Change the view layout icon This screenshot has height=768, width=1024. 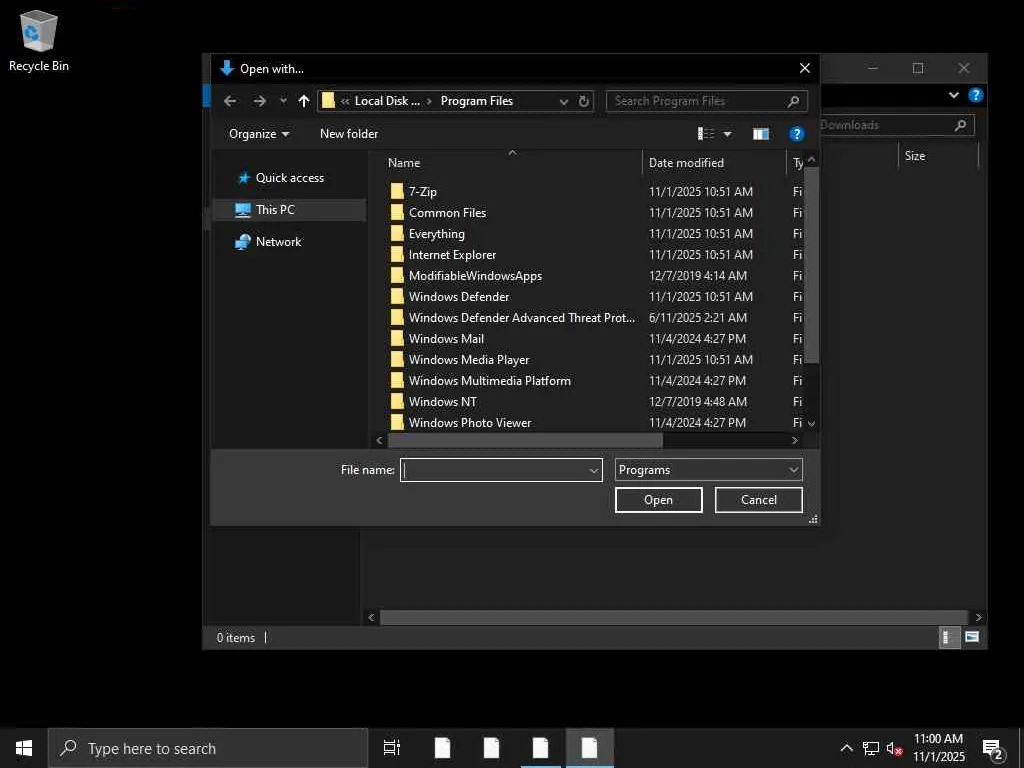click(x=706, y=134)
